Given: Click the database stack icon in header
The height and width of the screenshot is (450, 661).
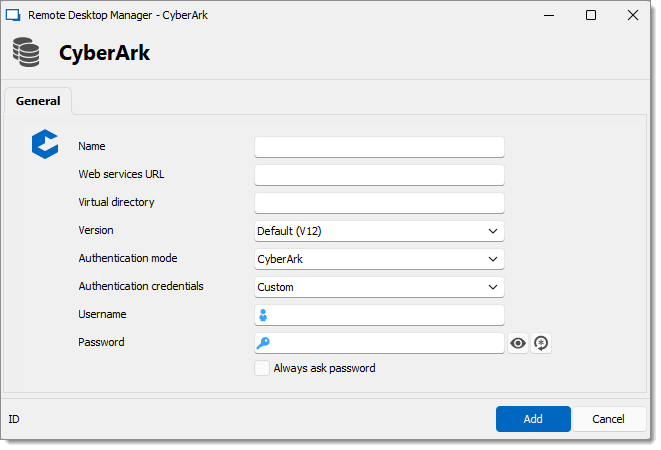Looking at the screenshot, I should tap(26, 52).
